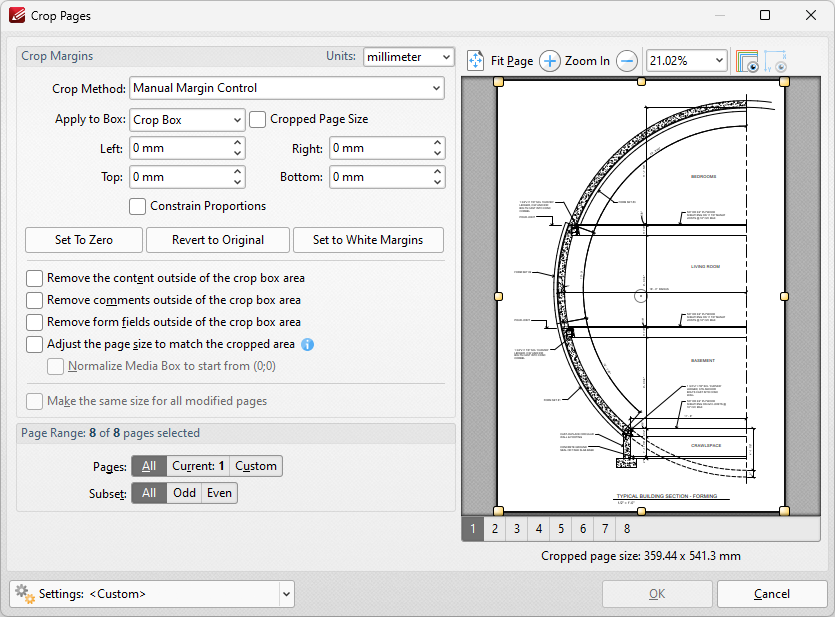
Task: Open the Crop Method dropdown
Action: [287, 88]
